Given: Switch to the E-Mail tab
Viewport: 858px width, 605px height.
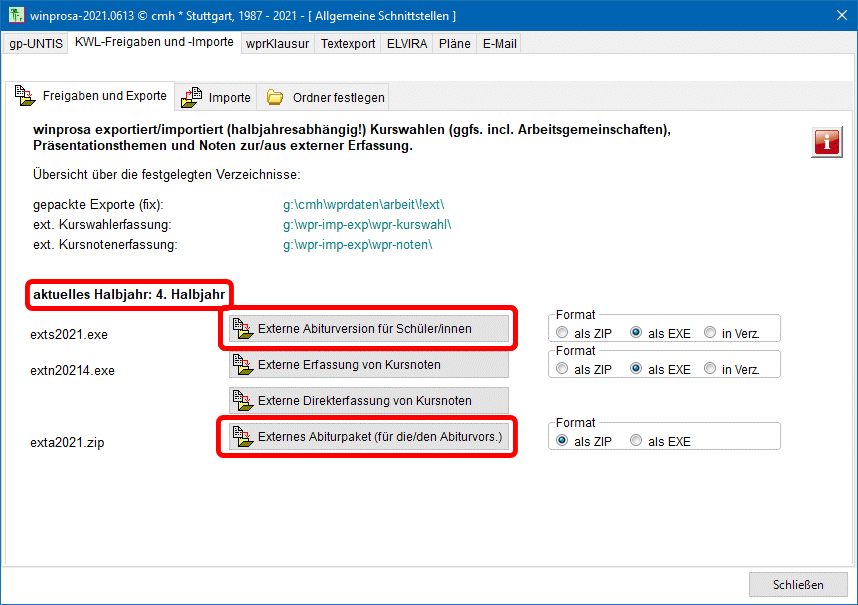Looking at the screenshot, I should (498, 44).
